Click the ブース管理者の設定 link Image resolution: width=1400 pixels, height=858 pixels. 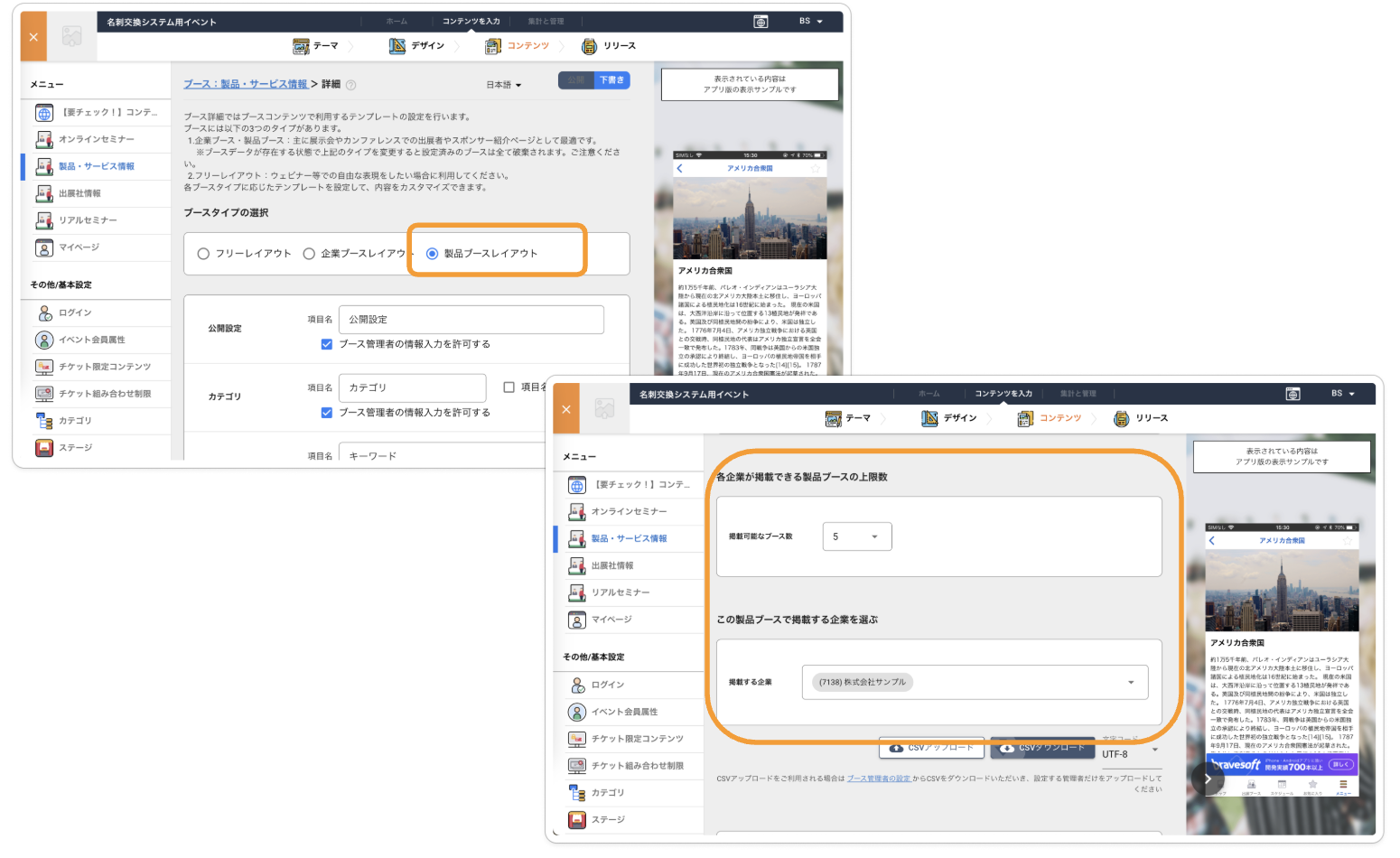pos(879,779)
